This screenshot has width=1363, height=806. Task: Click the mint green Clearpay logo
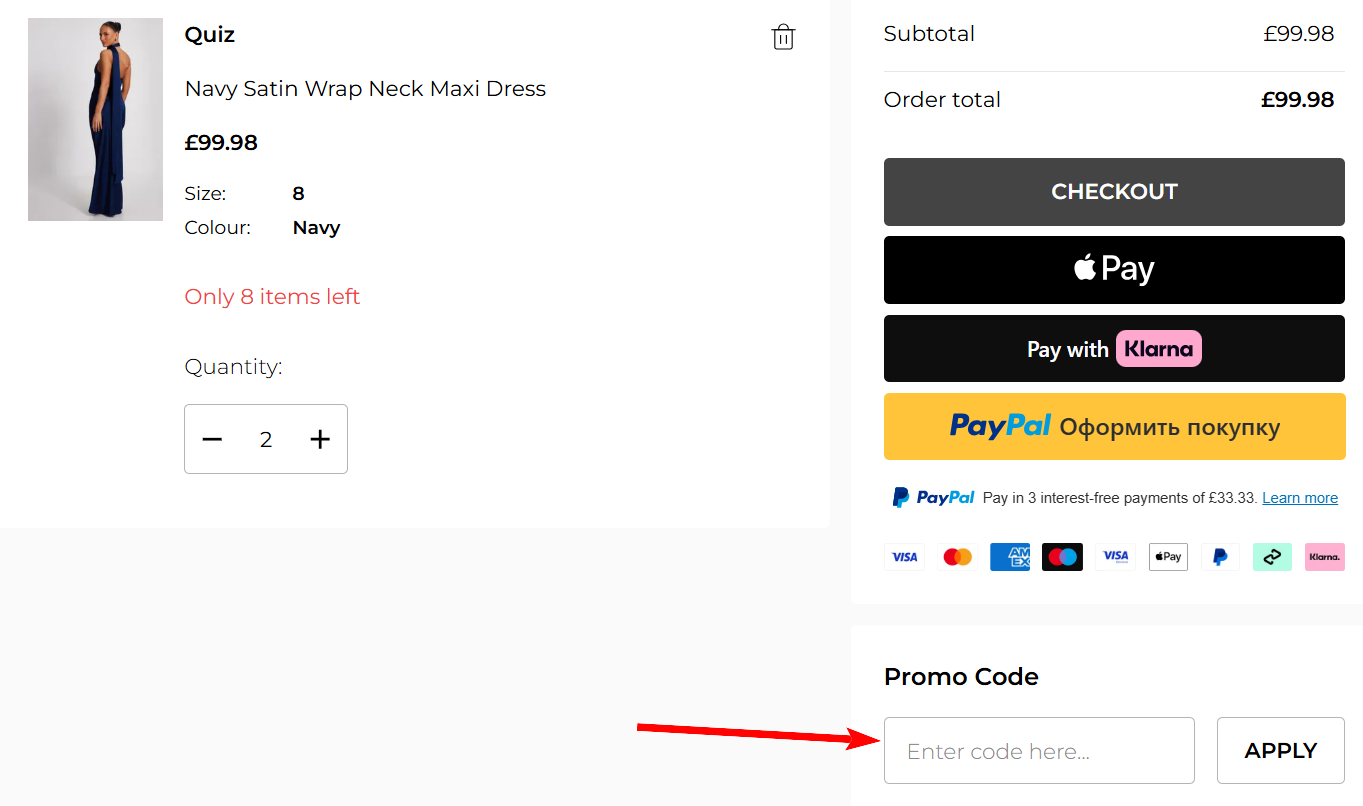pyautogui.click(x=1272, y=557)
